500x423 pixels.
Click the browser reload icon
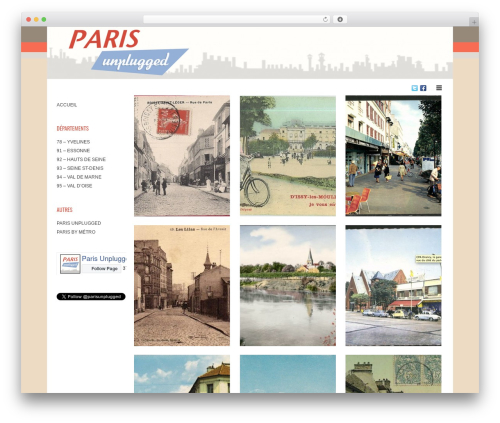tap(325, 19)
